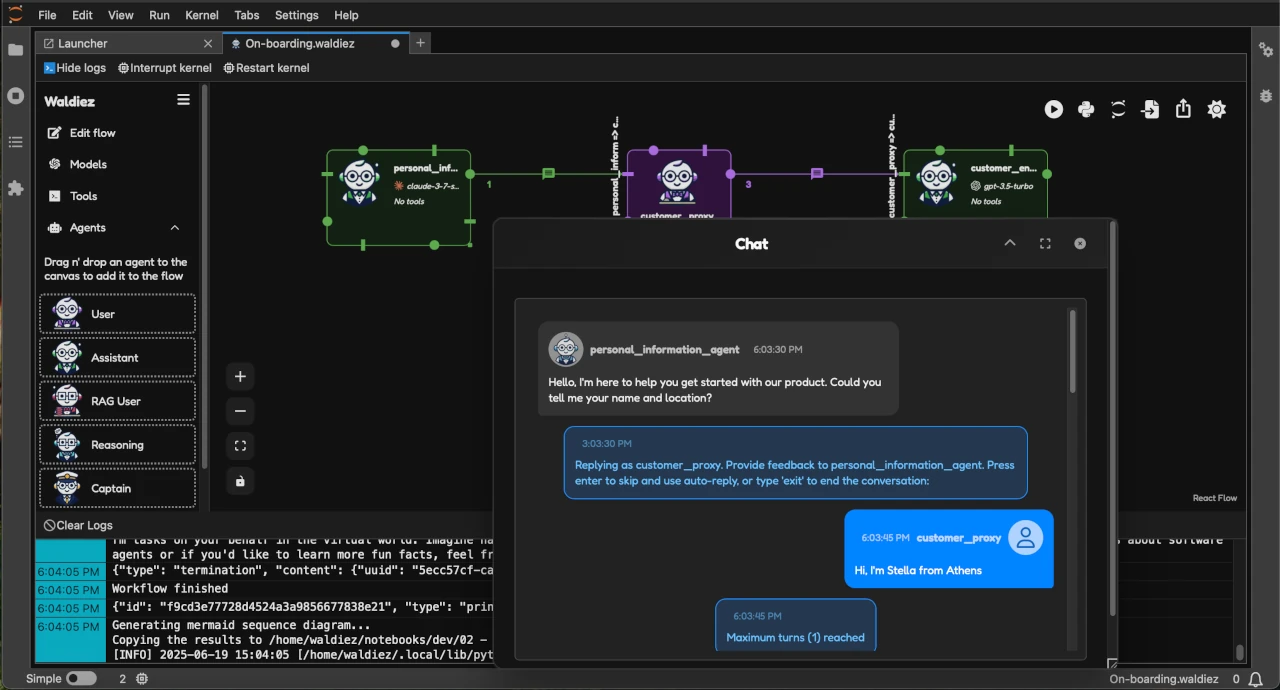Export the flow to Python via Python icon
1280x690 pixels.
pos(1086,109)
